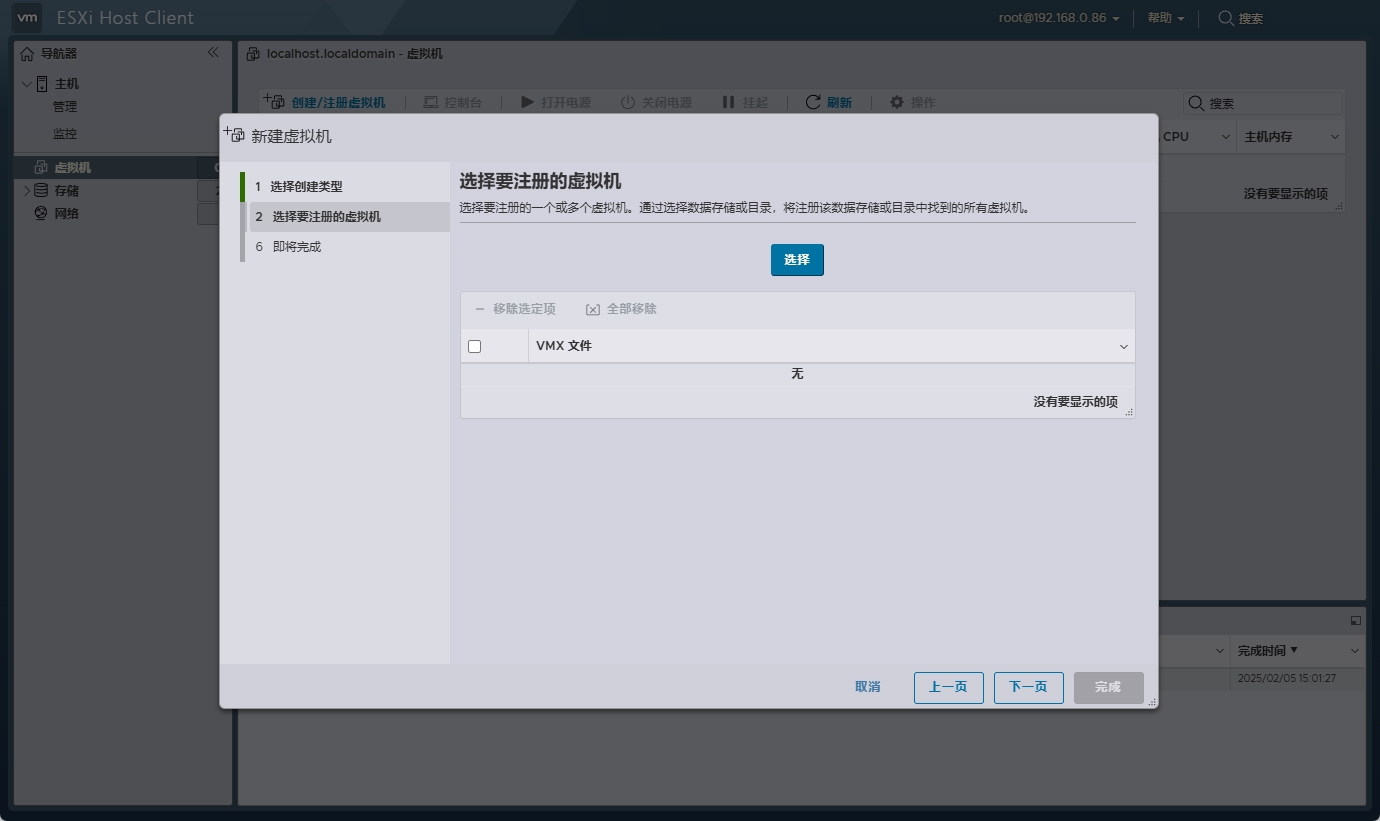Click the blue 选择 button

tap(797, 260)
